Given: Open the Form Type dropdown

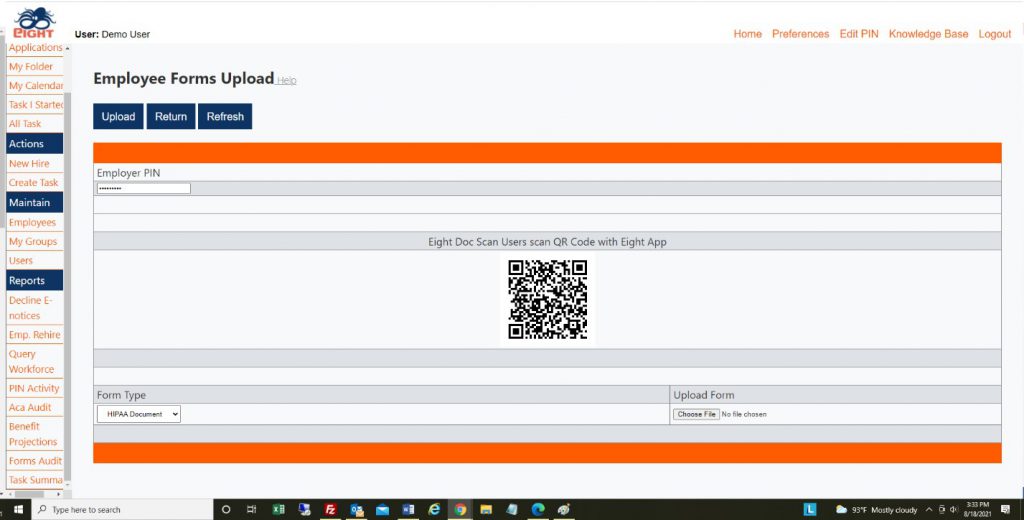Looking at the screenshot, I should tap(138, 414).
